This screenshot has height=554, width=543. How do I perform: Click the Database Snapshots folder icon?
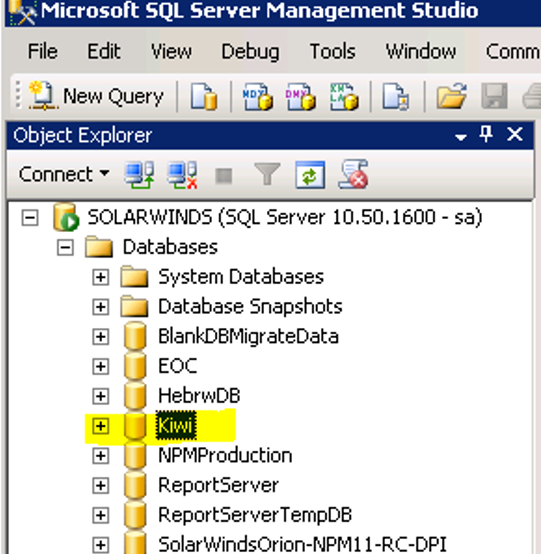134,306
